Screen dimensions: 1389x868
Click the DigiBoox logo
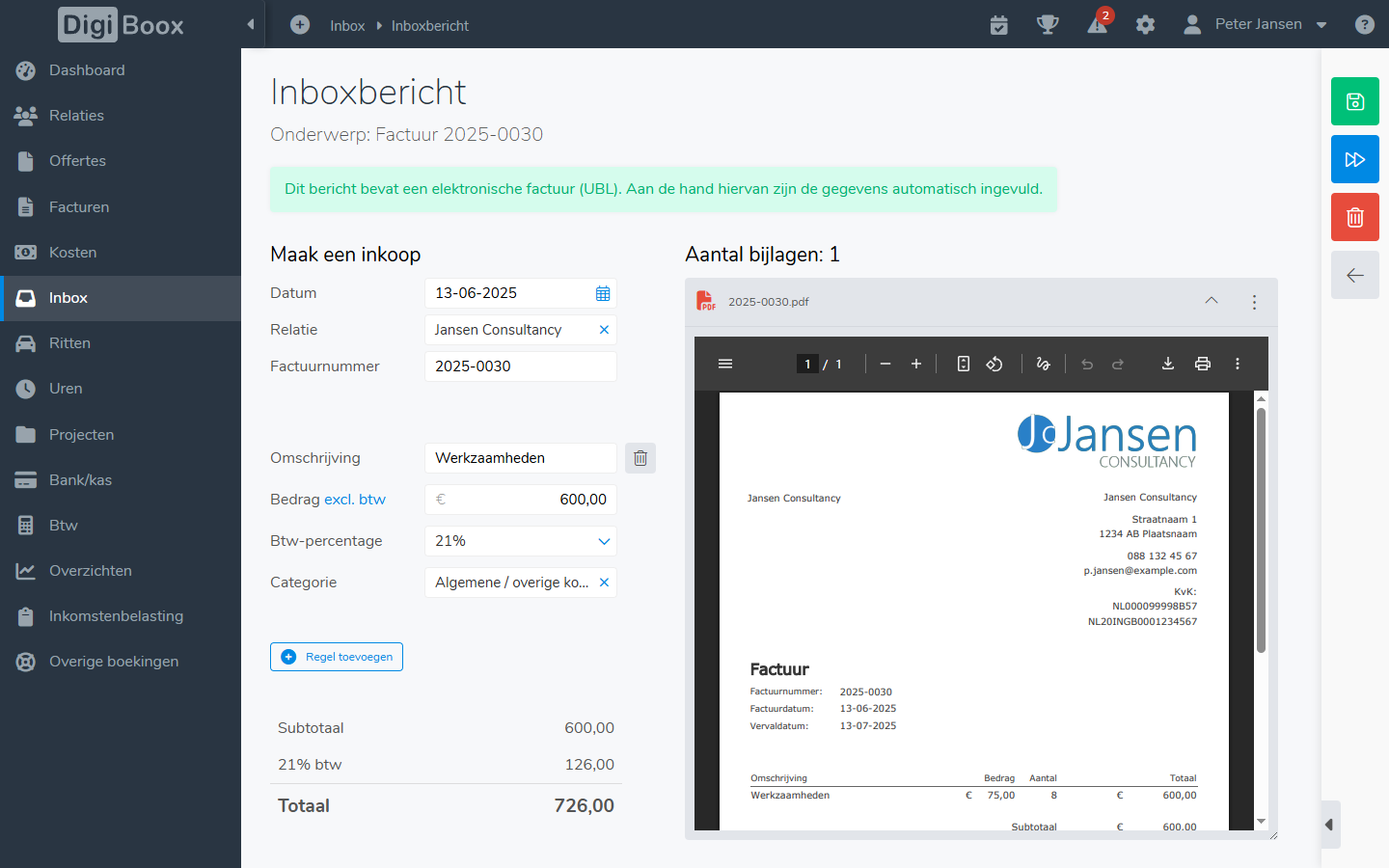coord(121,25)
